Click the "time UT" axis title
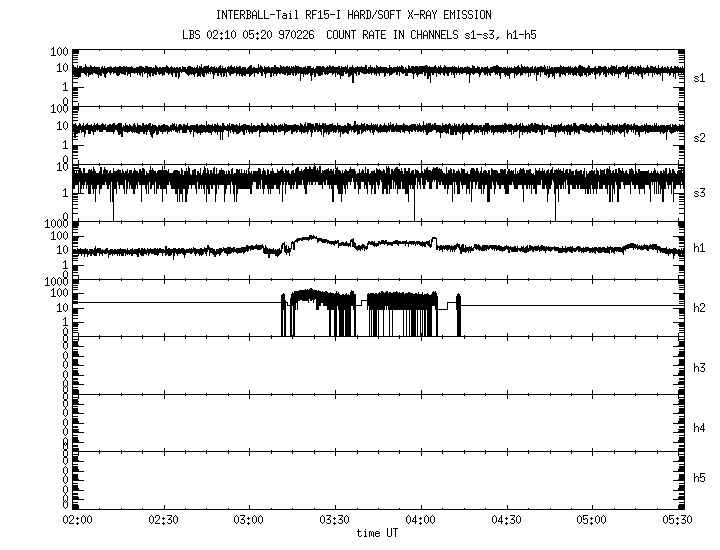Viewport: 720px width, 550px height. point(378,533)
